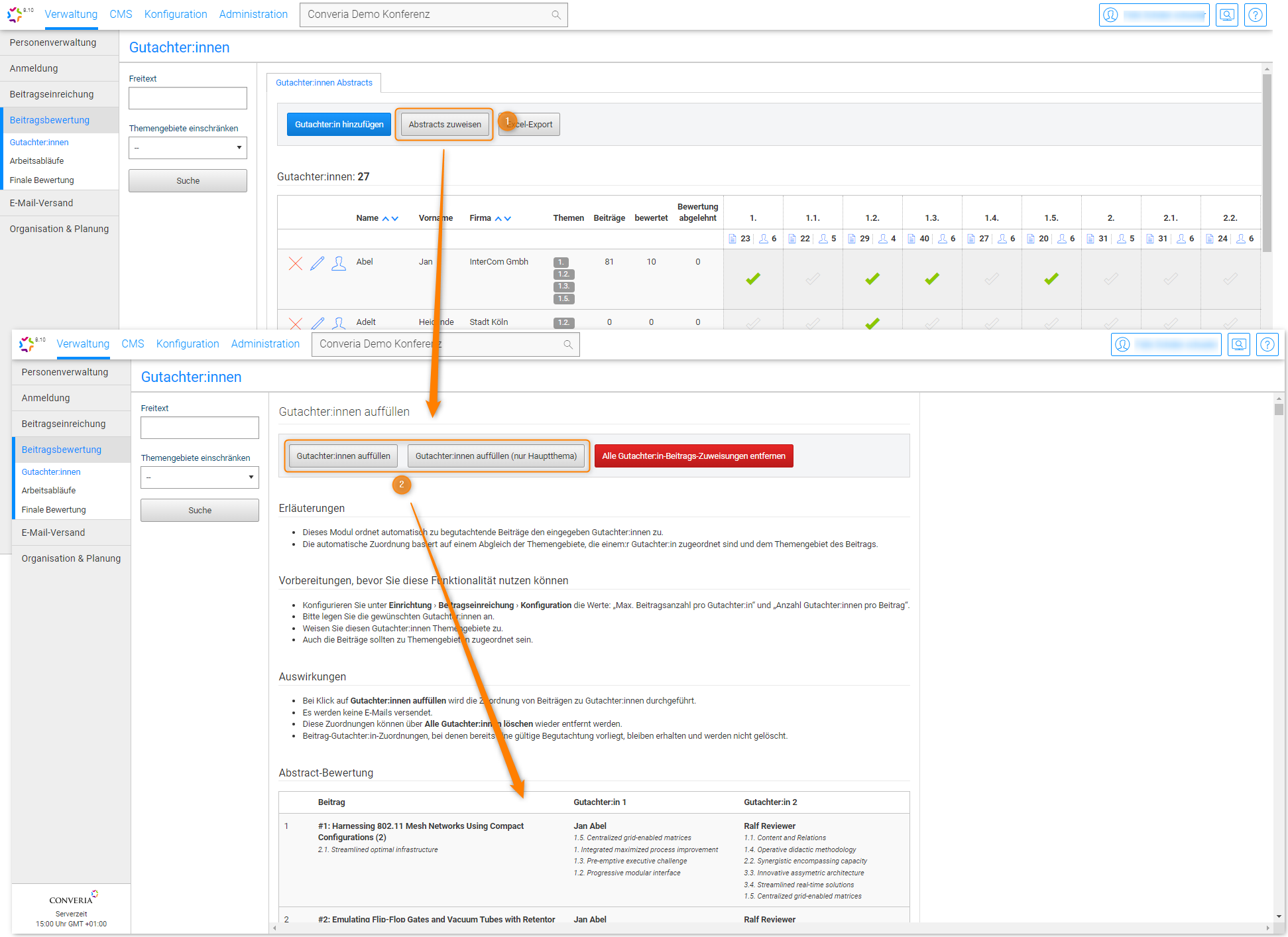The height and width of the screenshot is (937, 1288).
Task: Click the search magnifier in the upper conference field
Action: tap(556, 15)
